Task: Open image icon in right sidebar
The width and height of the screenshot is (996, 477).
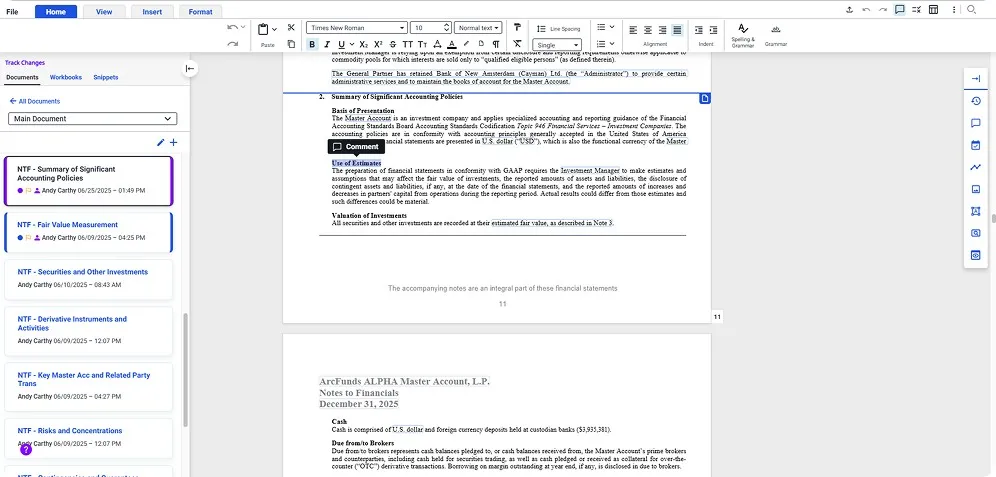Action: [976, 189]
